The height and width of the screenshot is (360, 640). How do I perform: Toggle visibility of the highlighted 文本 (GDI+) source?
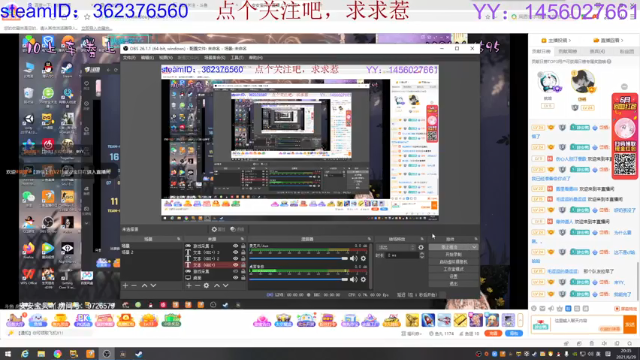(x=235, y=265)
